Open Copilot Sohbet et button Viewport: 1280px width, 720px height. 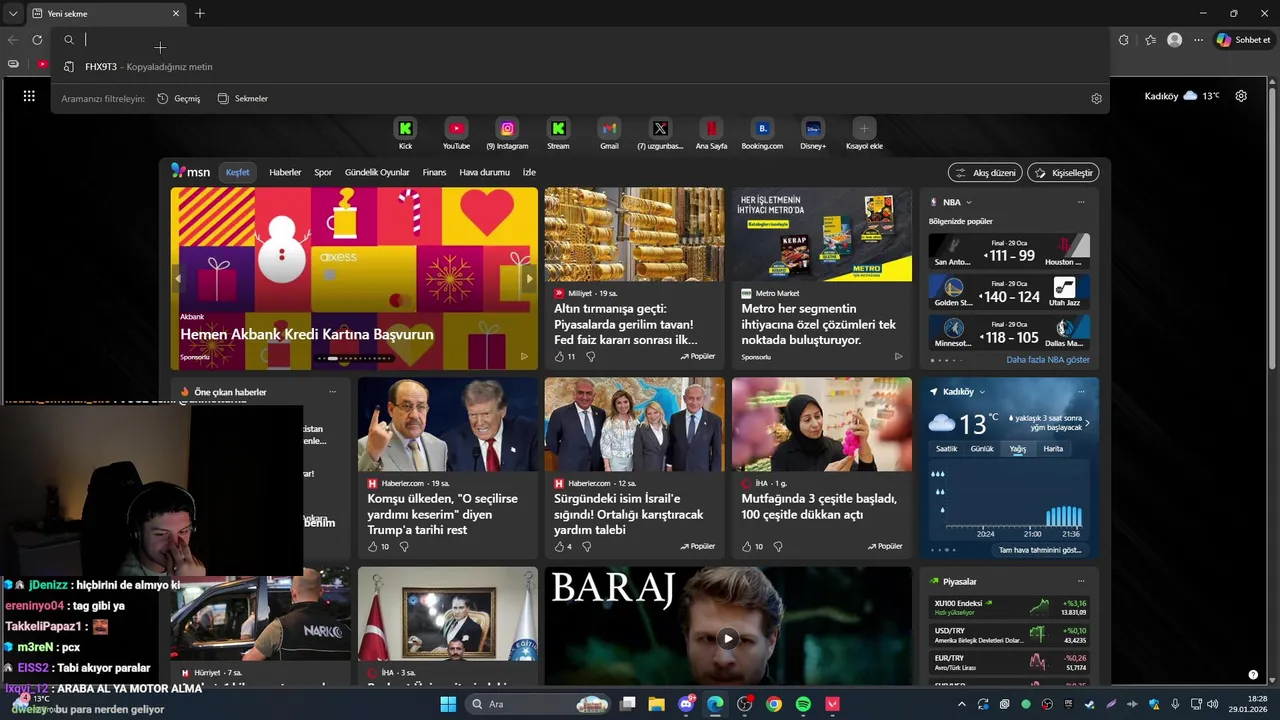[x=1243, y=40]
